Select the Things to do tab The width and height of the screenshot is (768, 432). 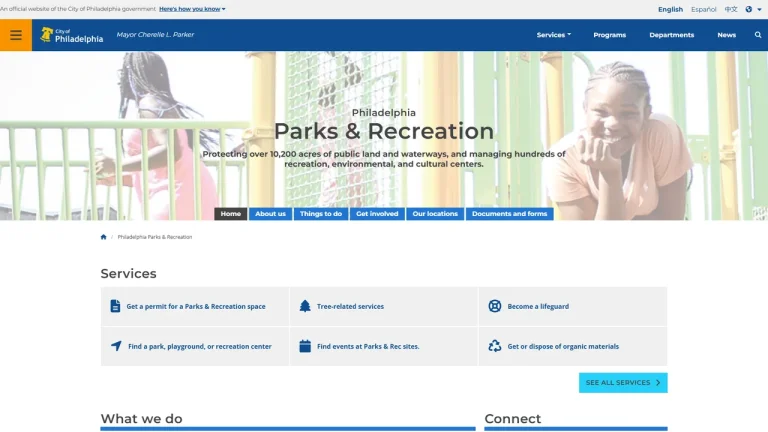[321, 214]
